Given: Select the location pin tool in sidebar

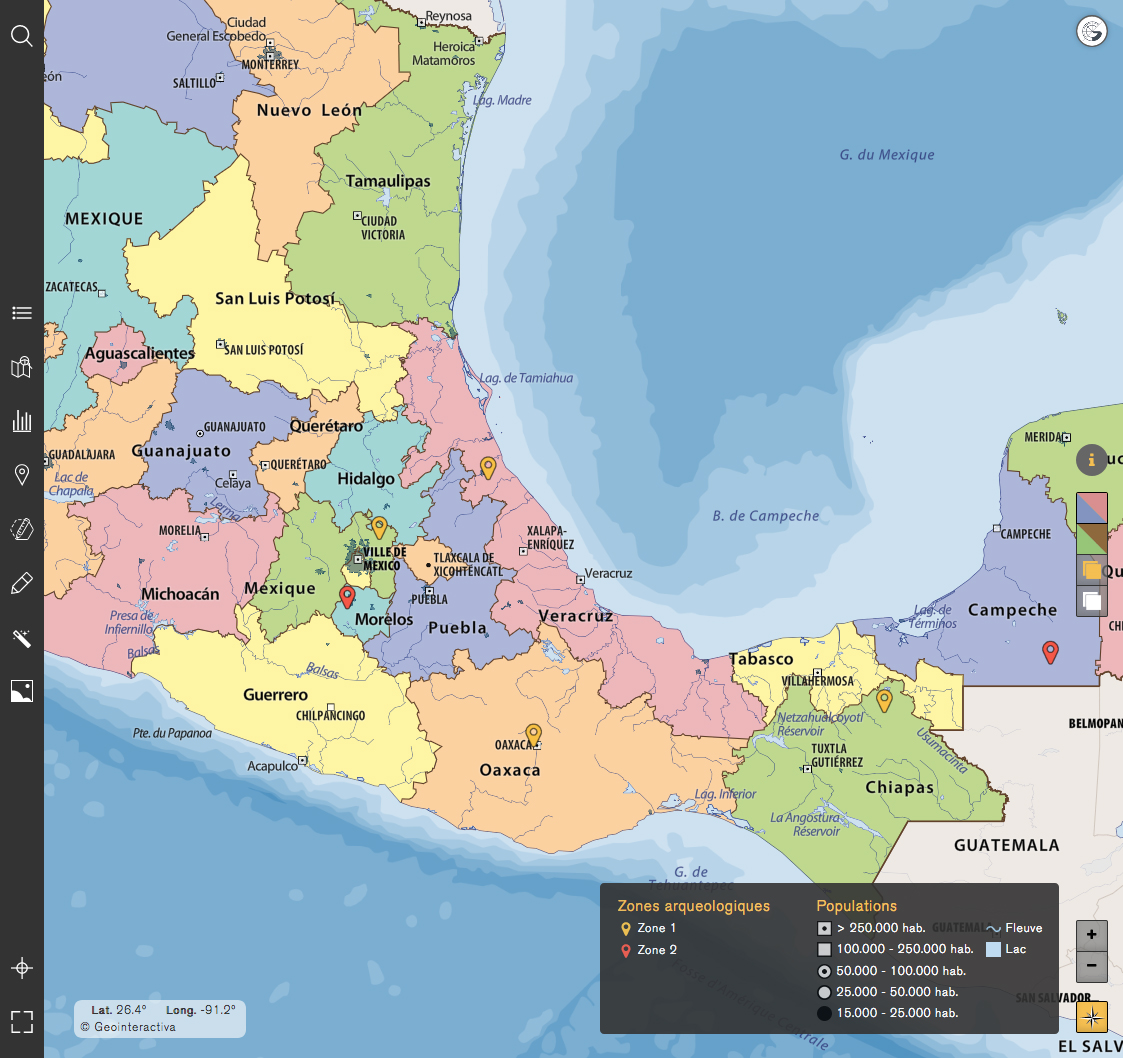Looking at the screenshot, I should click(x=22, y=475).
